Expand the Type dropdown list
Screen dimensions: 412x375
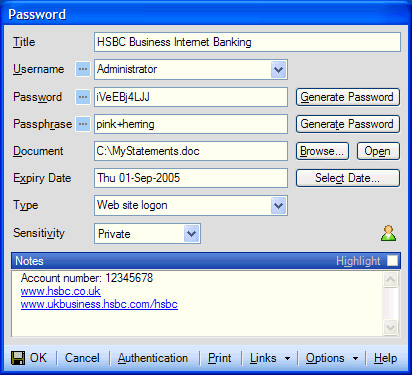(278, 206)
